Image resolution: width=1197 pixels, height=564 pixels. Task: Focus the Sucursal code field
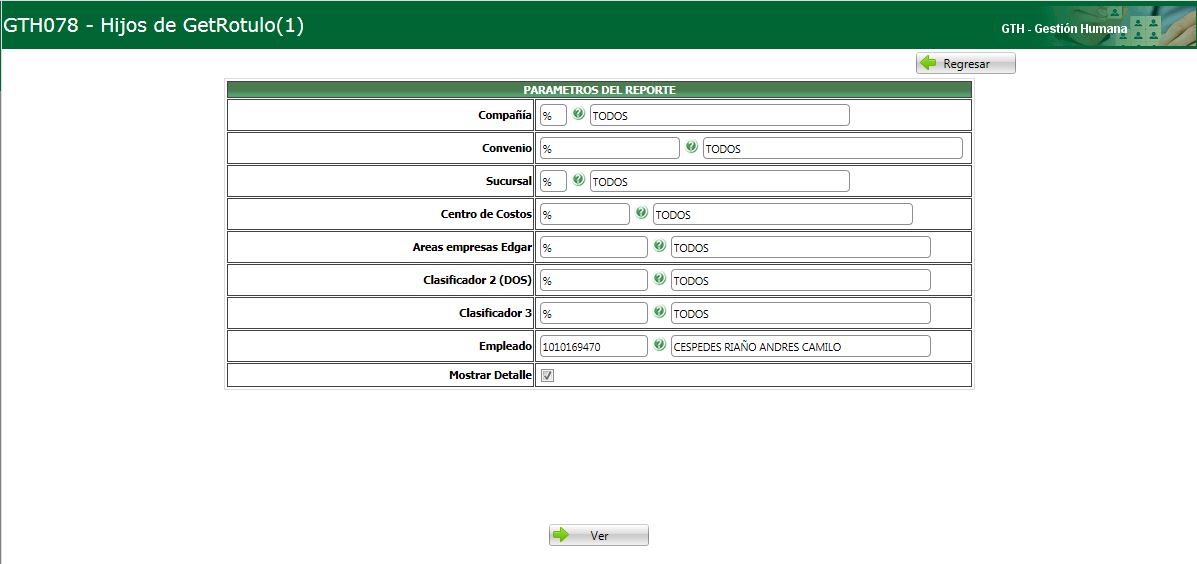[553, 181]
